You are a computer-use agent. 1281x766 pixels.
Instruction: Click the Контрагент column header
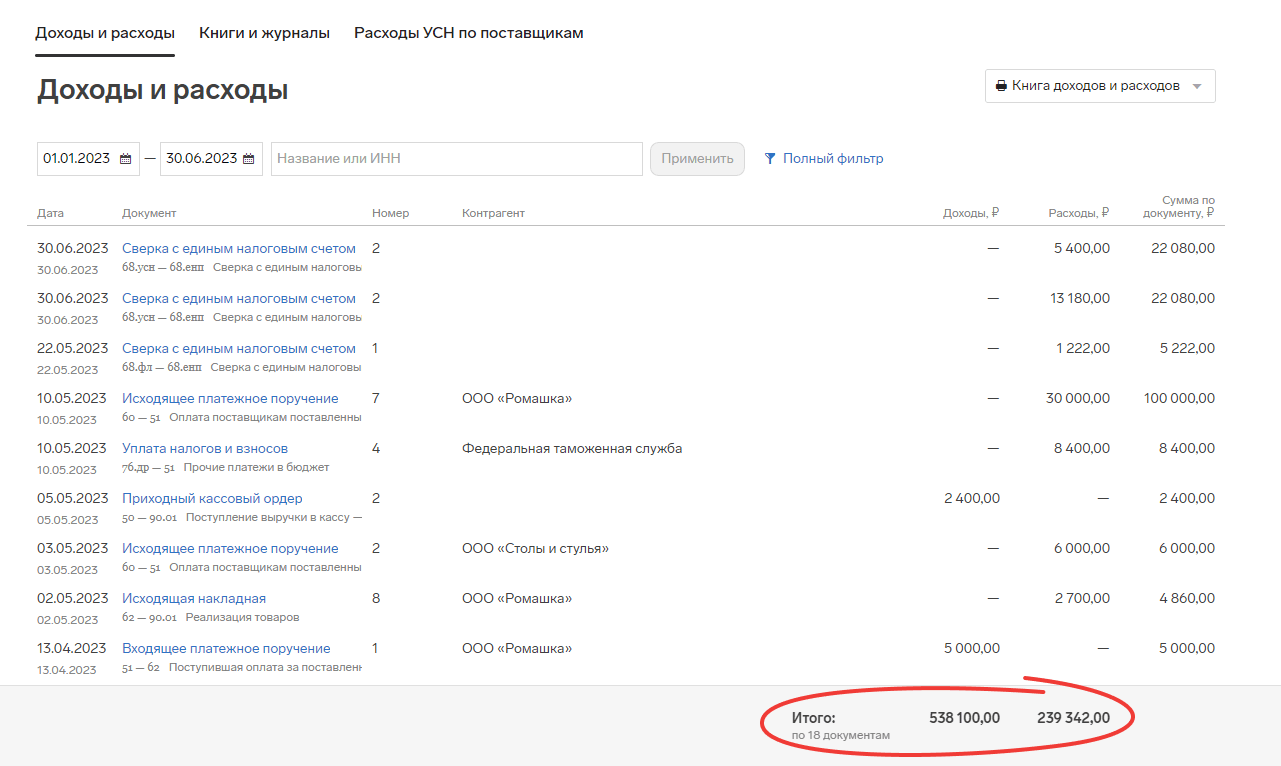493,213
